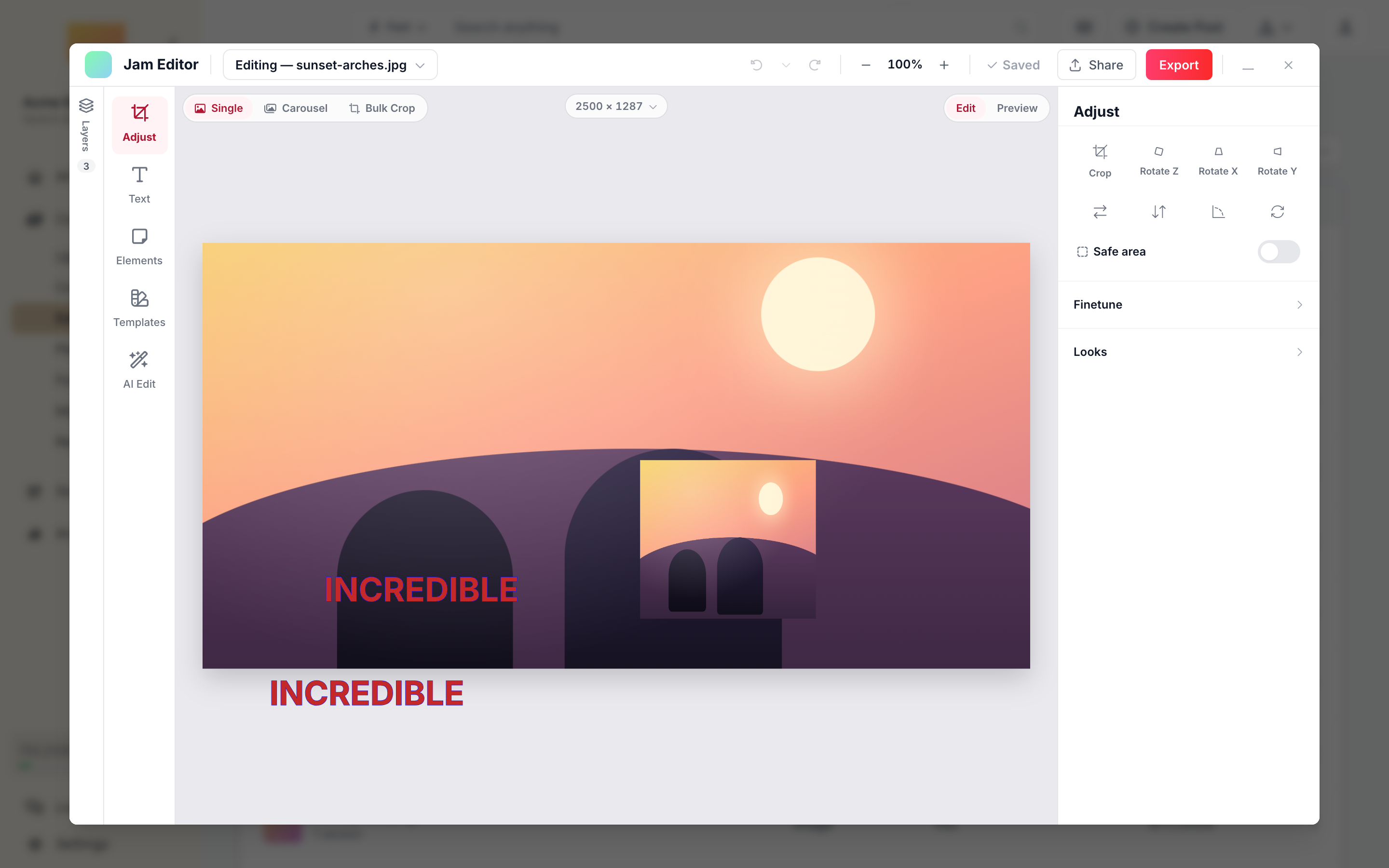Open the 2500 × 1287 size dropdown
The height and width of the screenshot is (868, 1389).
[x=616, y=106]
